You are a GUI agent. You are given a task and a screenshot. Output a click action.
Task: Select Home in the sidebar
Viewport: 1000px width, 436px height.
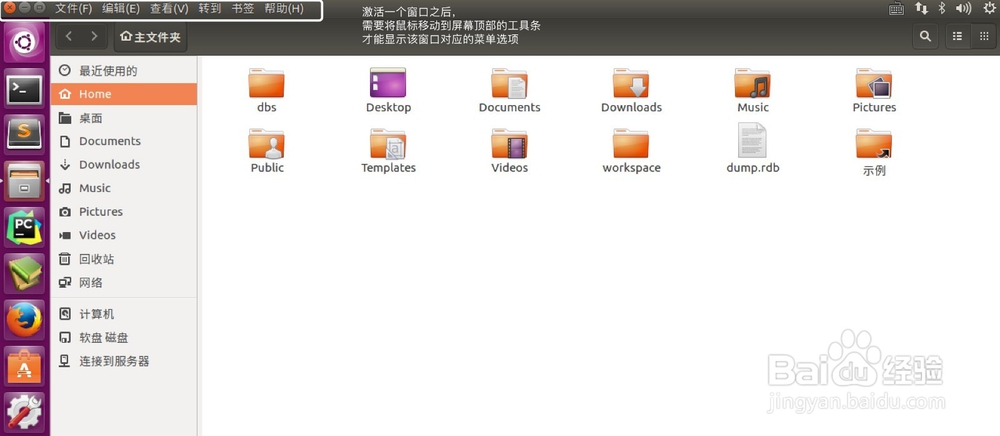pyautogui.click(x=124, y=94)
